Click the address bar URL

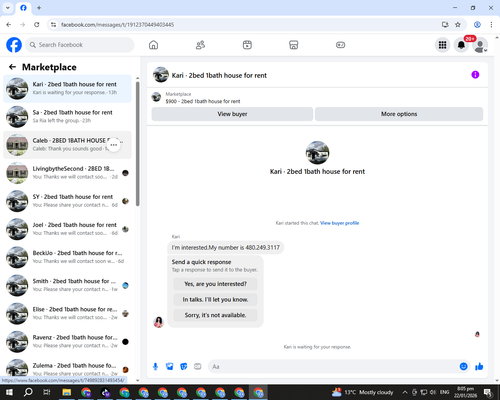(117, 25)
